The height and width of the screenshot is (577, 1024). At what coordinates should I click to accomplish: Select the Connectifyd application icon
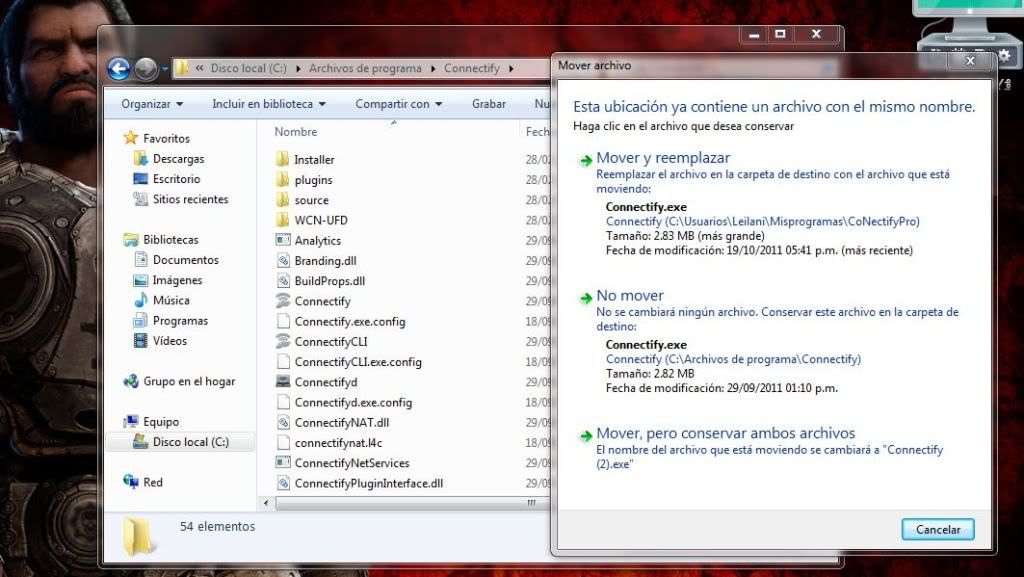(x=283, y=382)
